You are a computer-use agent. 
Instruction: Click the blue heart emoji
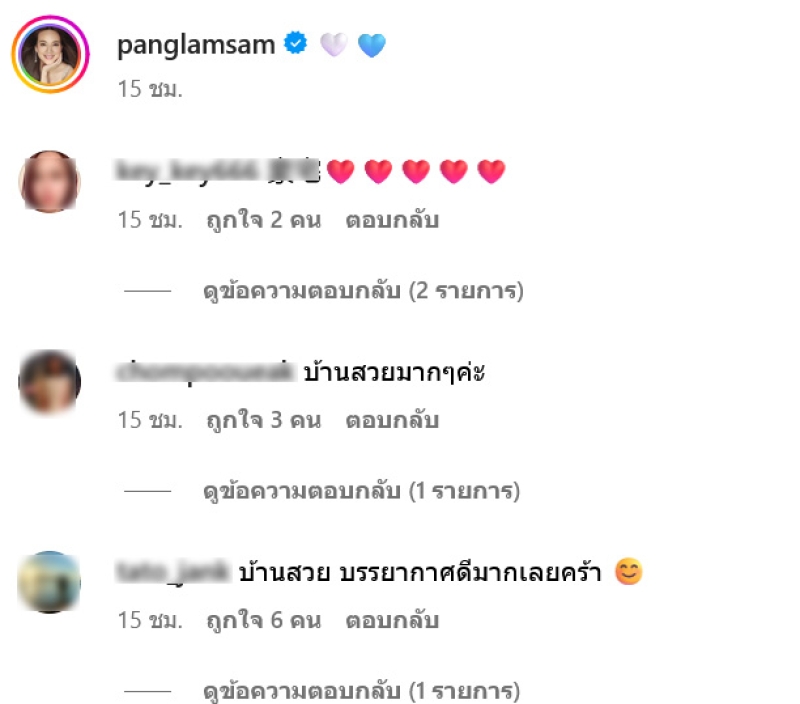point(372,45)
